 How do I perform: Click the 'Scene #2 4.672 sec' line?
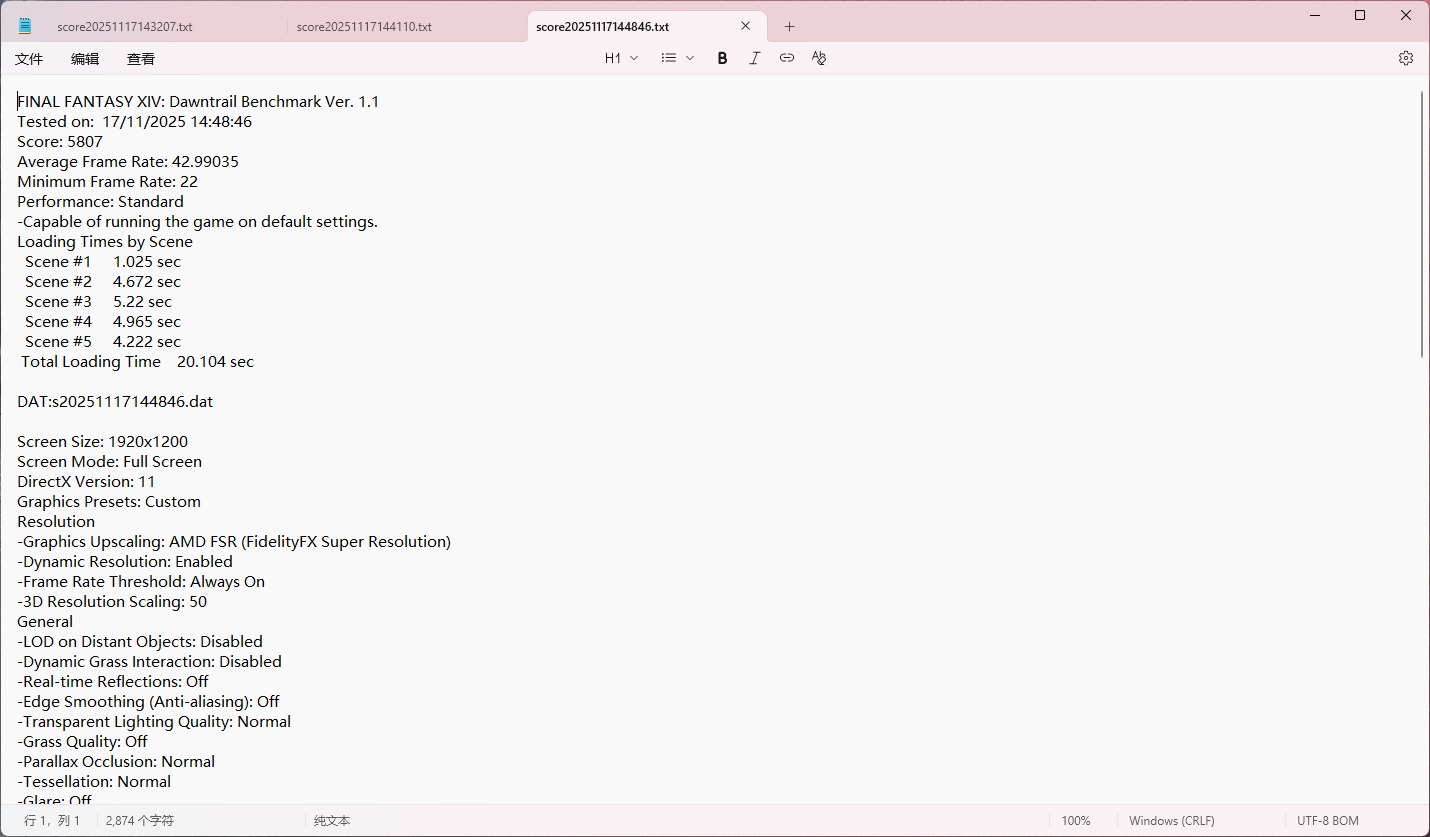103,281
